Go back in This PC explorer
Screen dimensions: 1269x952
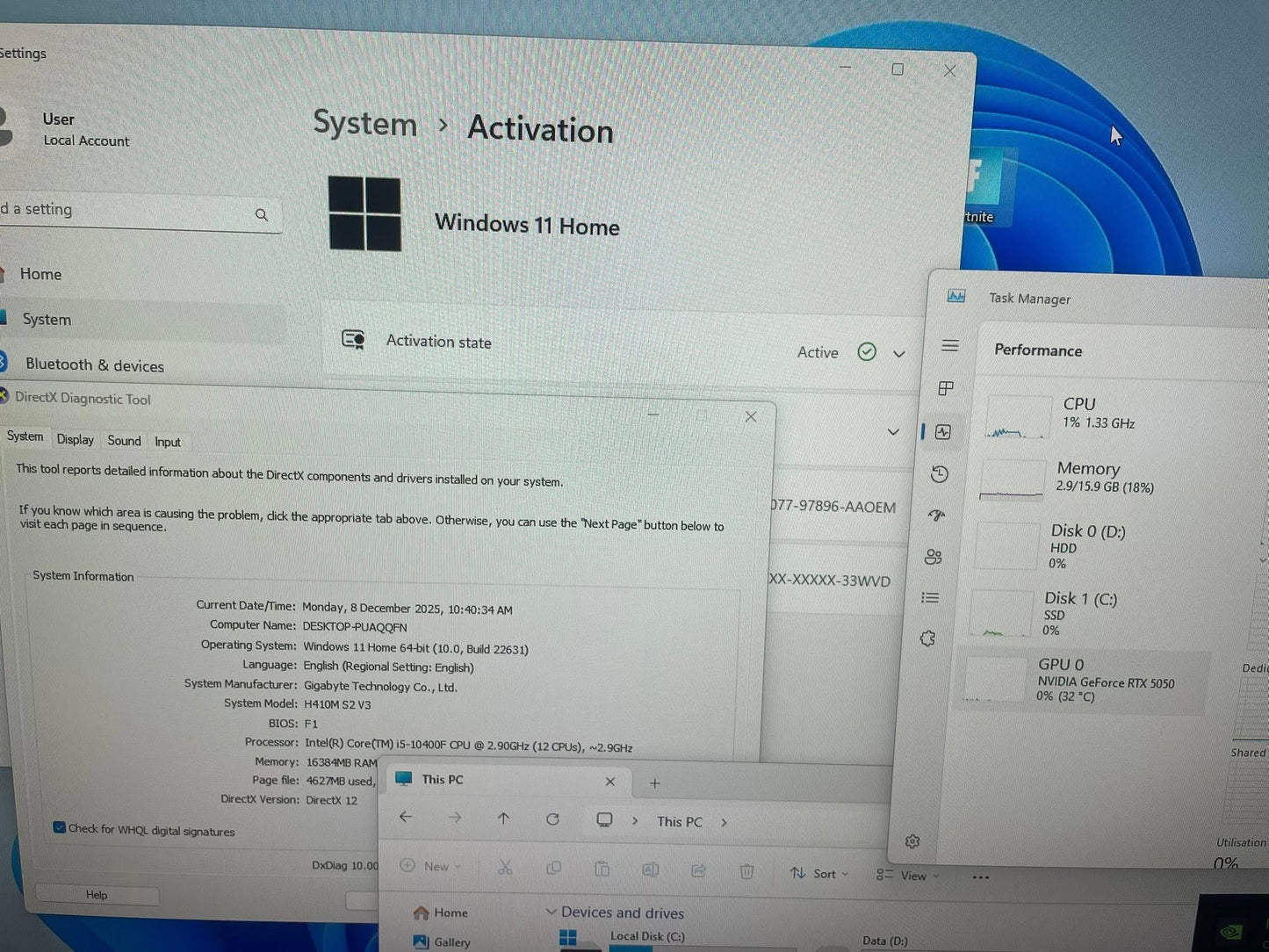(406, 817)
